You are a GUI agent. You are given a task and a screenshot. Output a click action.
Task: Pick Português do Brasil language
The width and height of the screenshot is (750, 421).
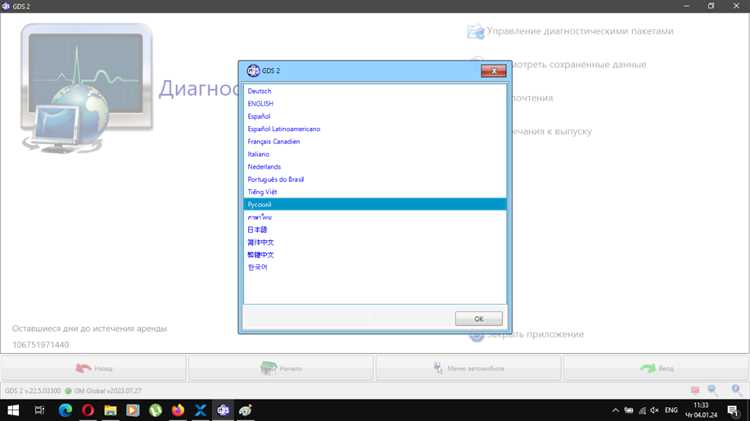pyautogui.click(x=375, y=179)
